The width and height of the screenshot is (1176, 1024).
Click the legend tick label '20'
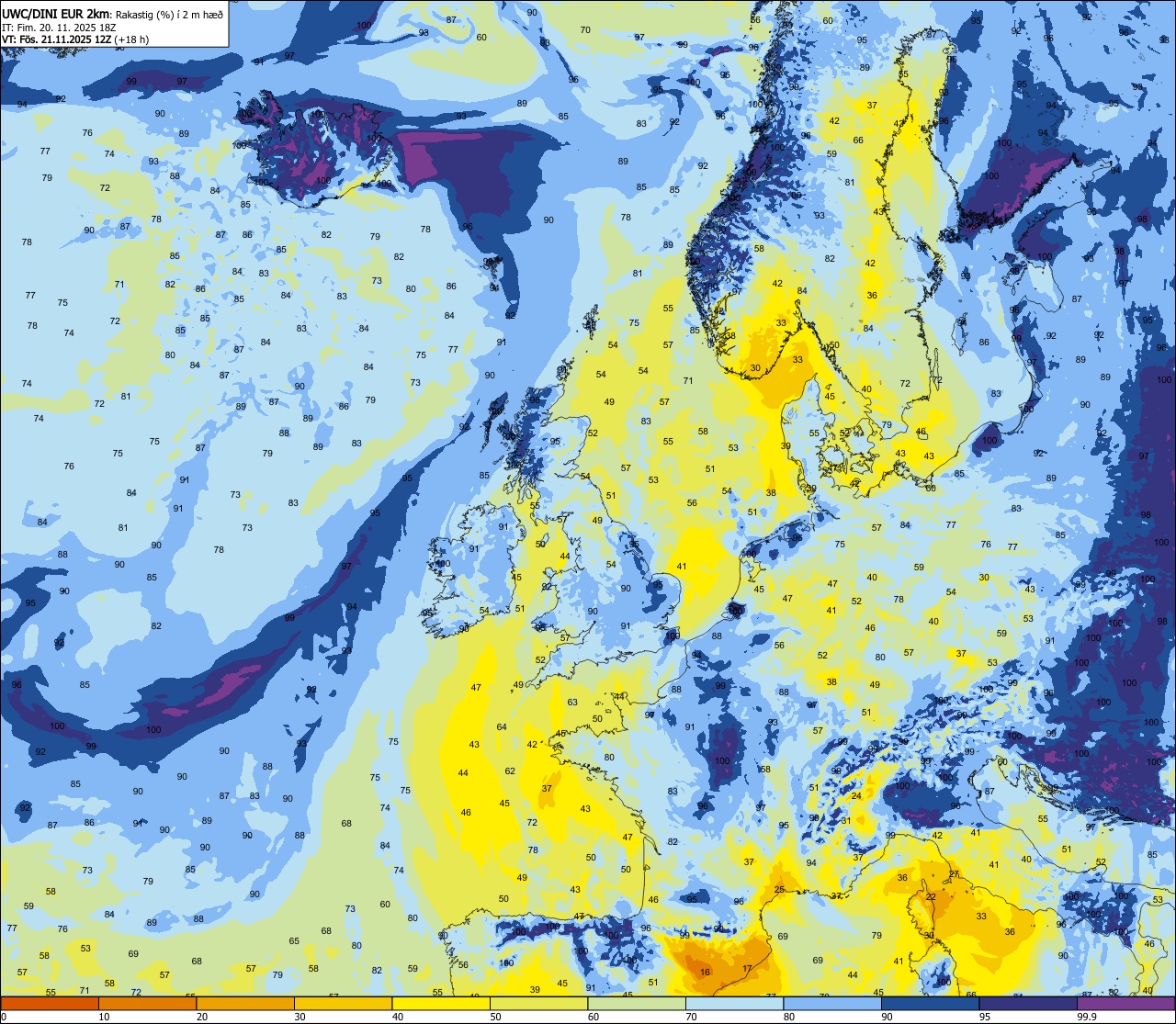tap(202, 1017)
